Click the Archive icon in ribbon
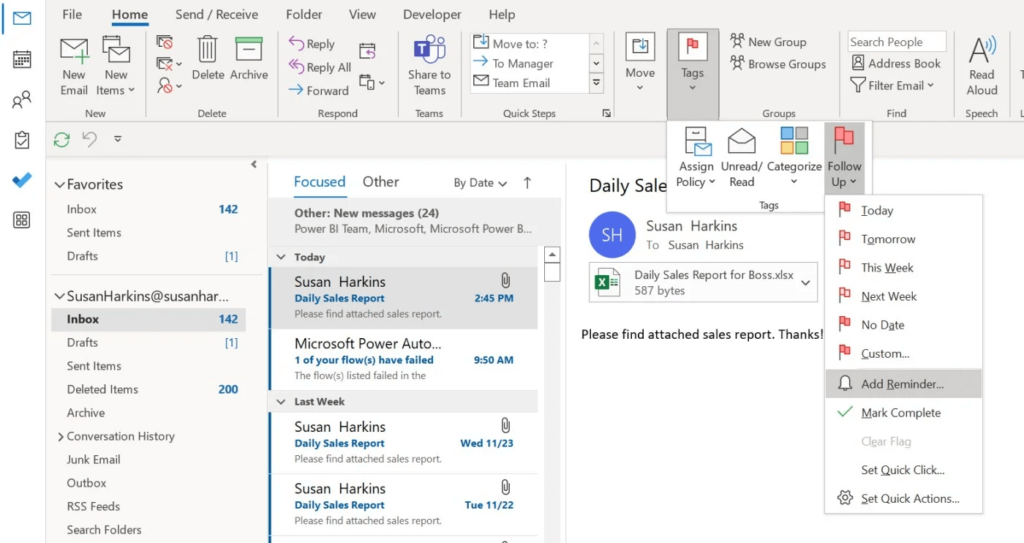This screenshot has height=543, width=1024. tap(249, 50)
